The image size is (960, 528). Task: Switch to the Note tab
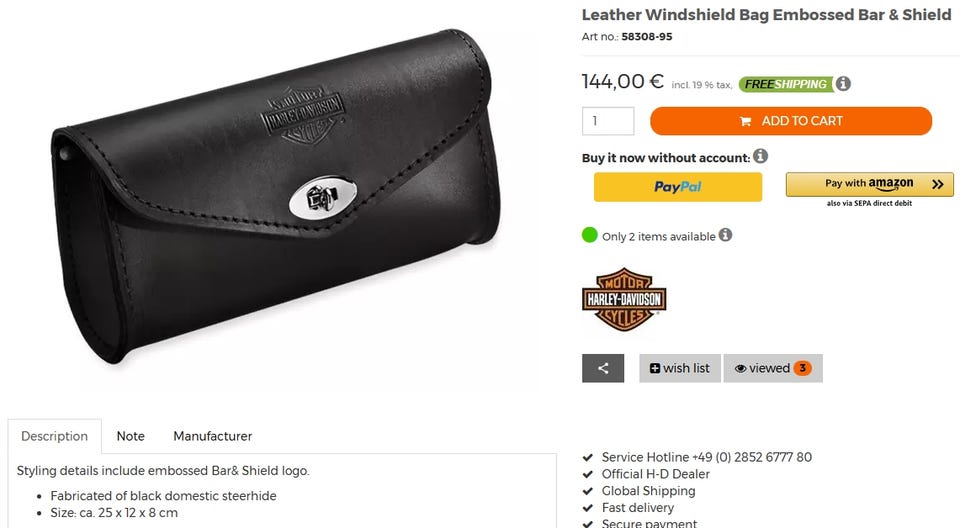point(130,436)
